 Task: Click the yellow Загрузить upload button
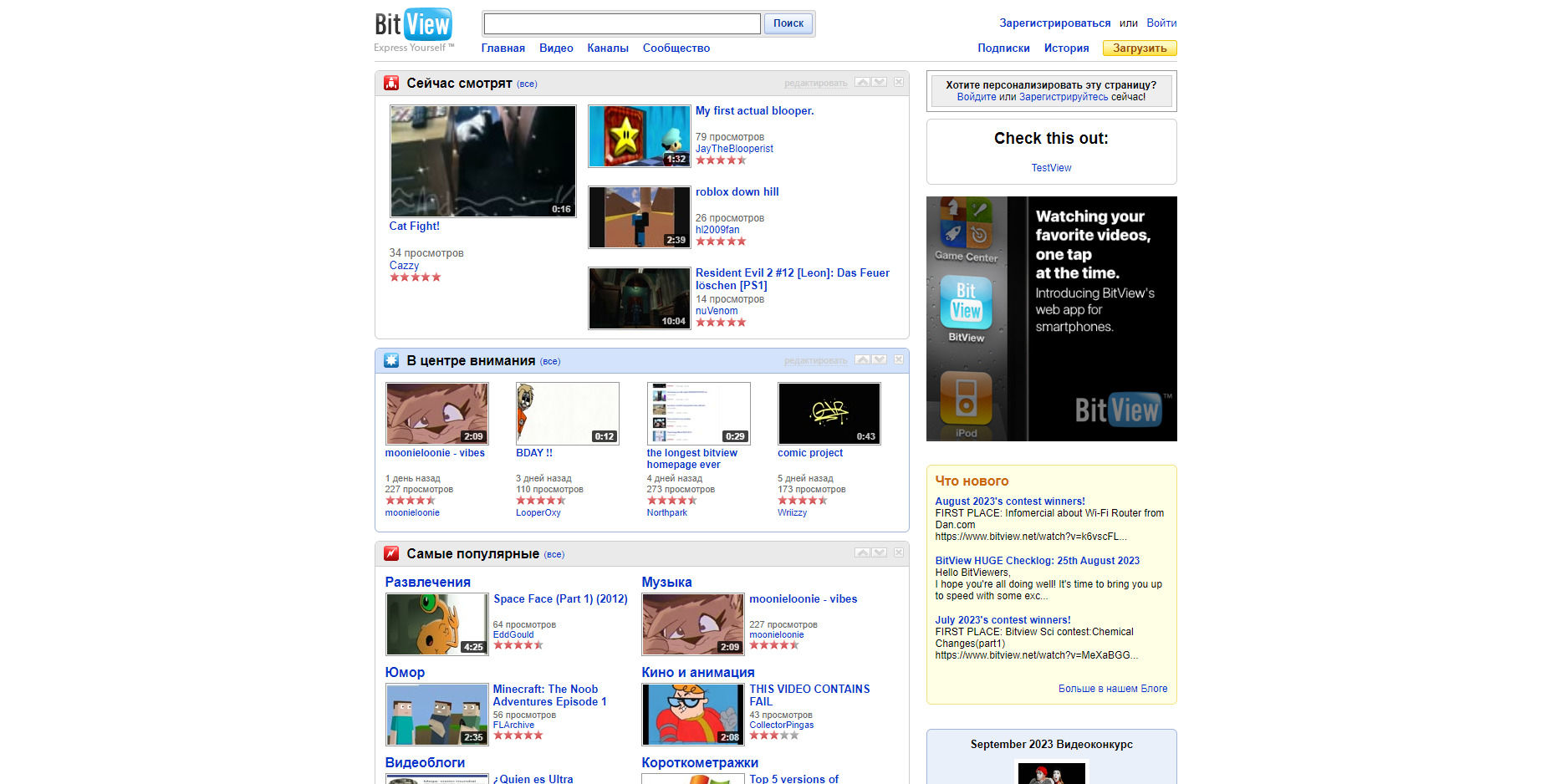click(x=1140, y=48)
